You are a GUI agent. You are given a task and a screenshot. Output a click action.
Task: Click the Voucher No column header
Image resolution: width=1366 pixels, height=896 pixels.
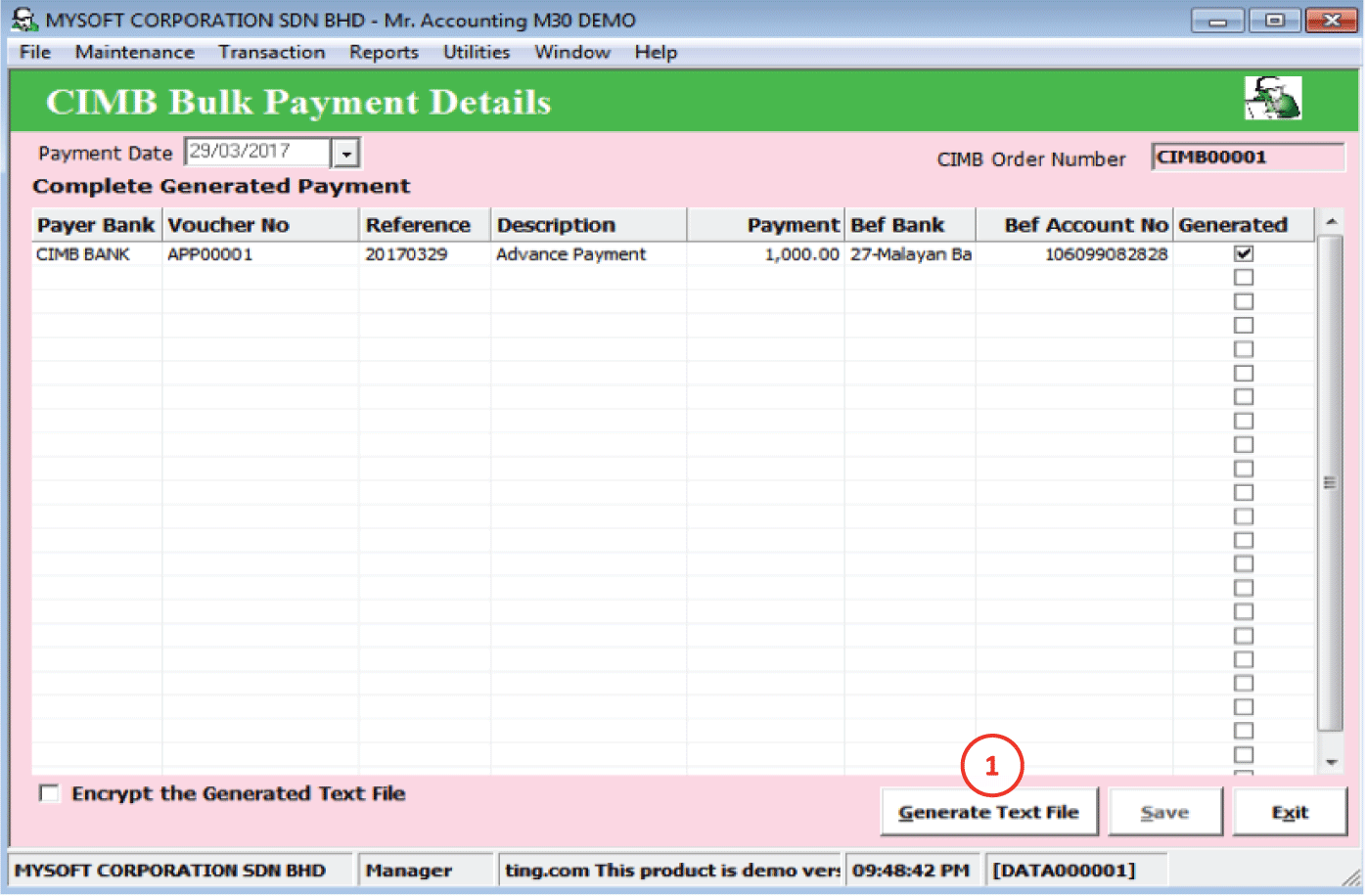click(260, 225)
